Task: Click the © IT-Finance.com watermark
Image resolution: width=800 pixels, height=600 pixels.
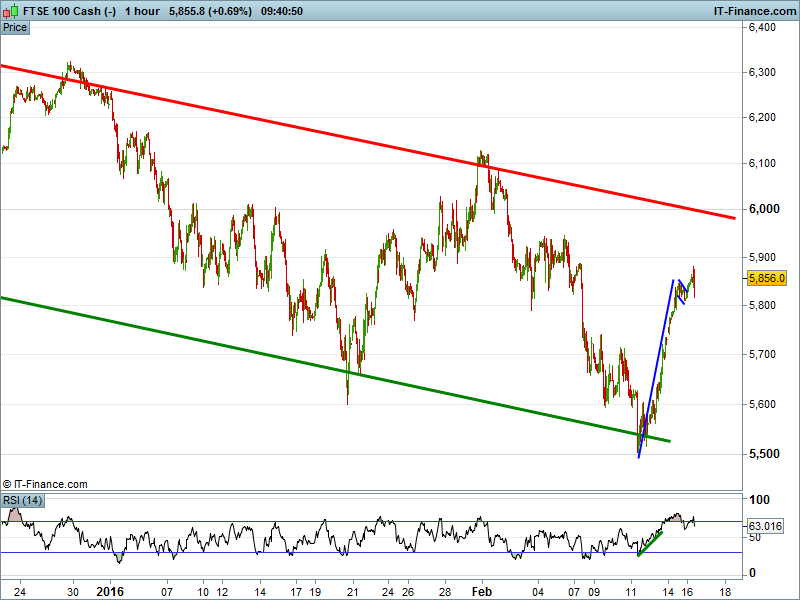Action: tap(45, 484)
